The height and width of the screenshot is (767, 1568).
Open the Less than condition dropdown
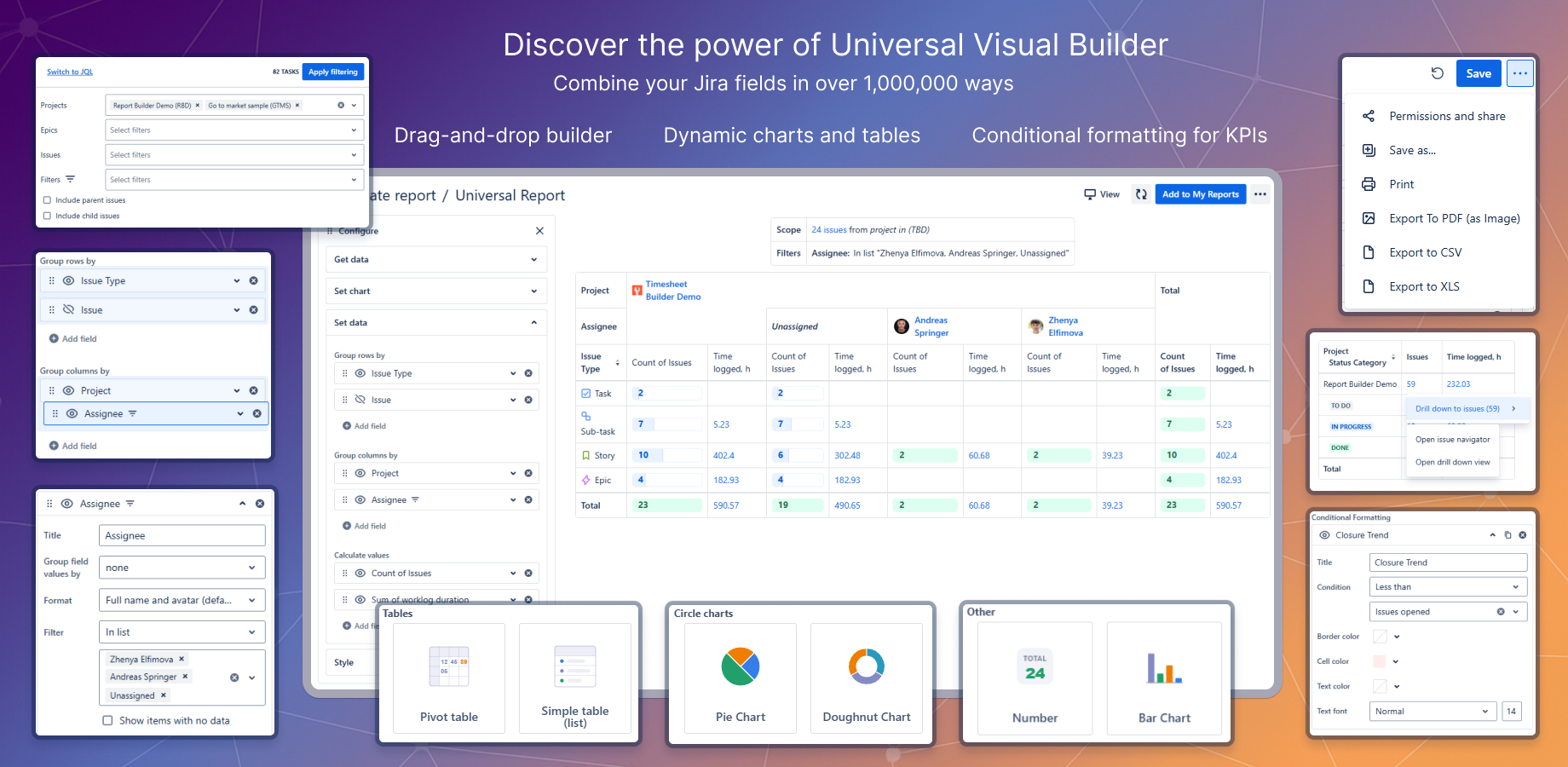click(x=1447, y=586)
